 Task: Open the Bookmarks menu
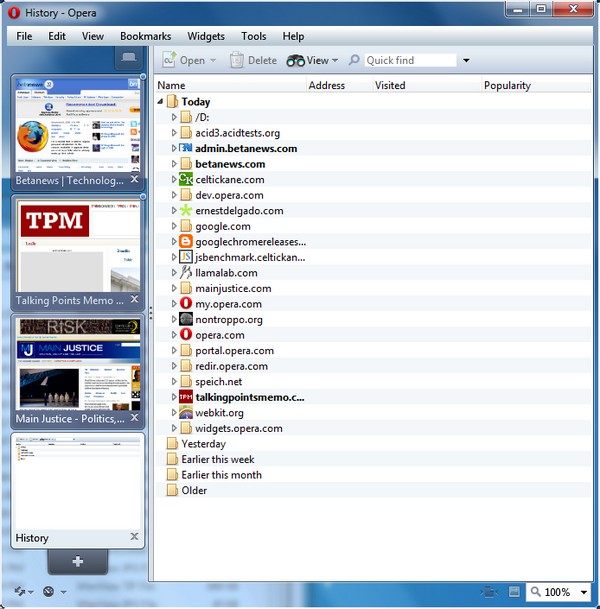pos(145,36)
